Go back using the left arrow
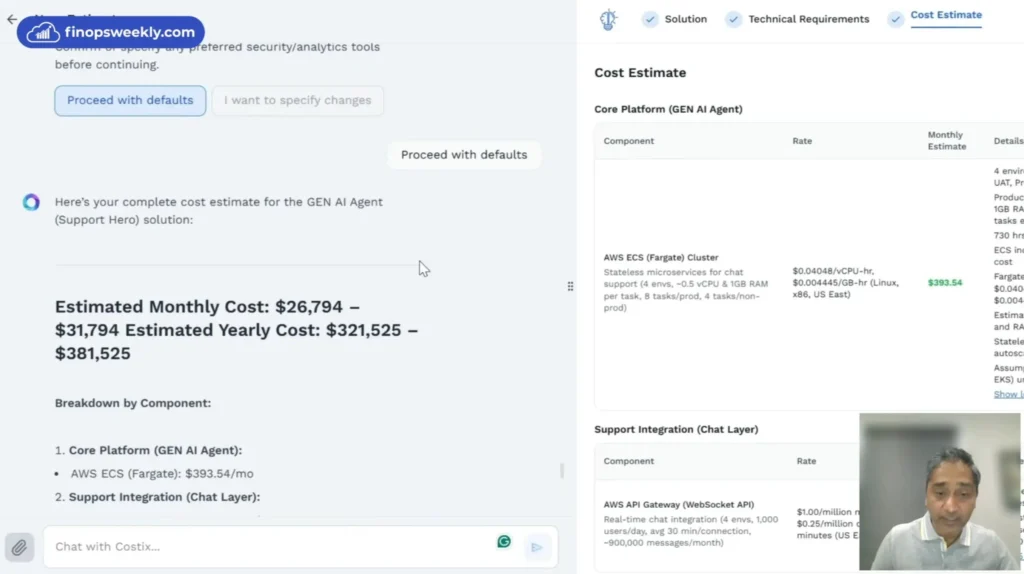Viewport: 1024px width, 574px height. 12,19
